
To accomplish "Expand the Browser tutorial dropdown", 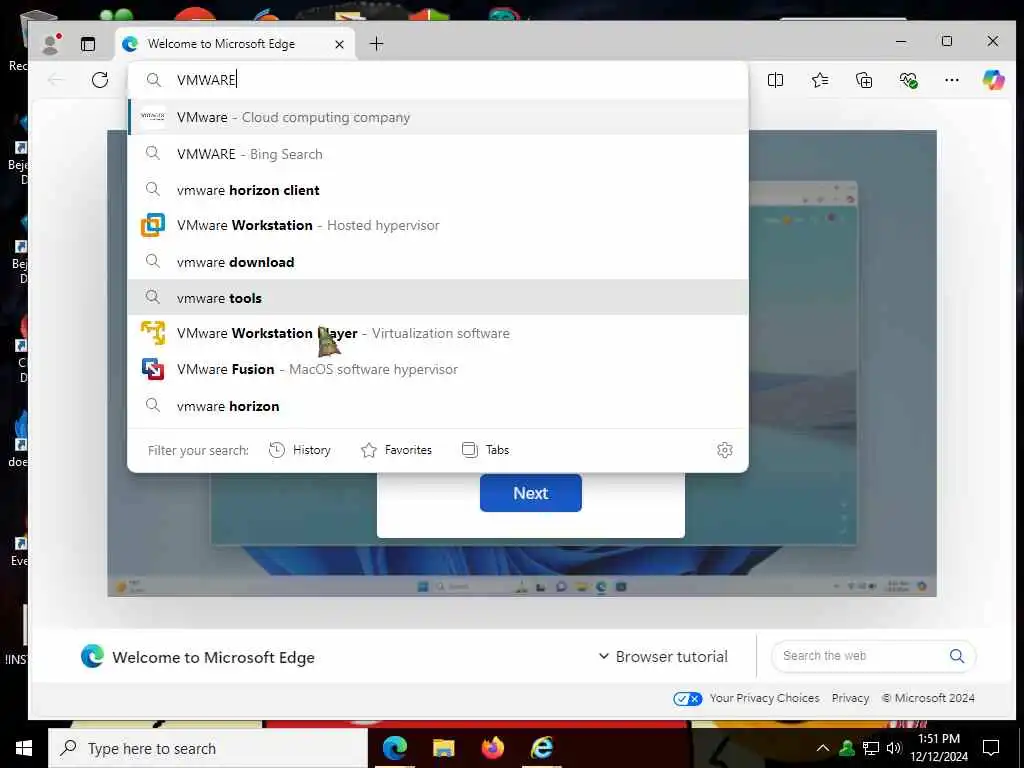I will tap(663, 656).
